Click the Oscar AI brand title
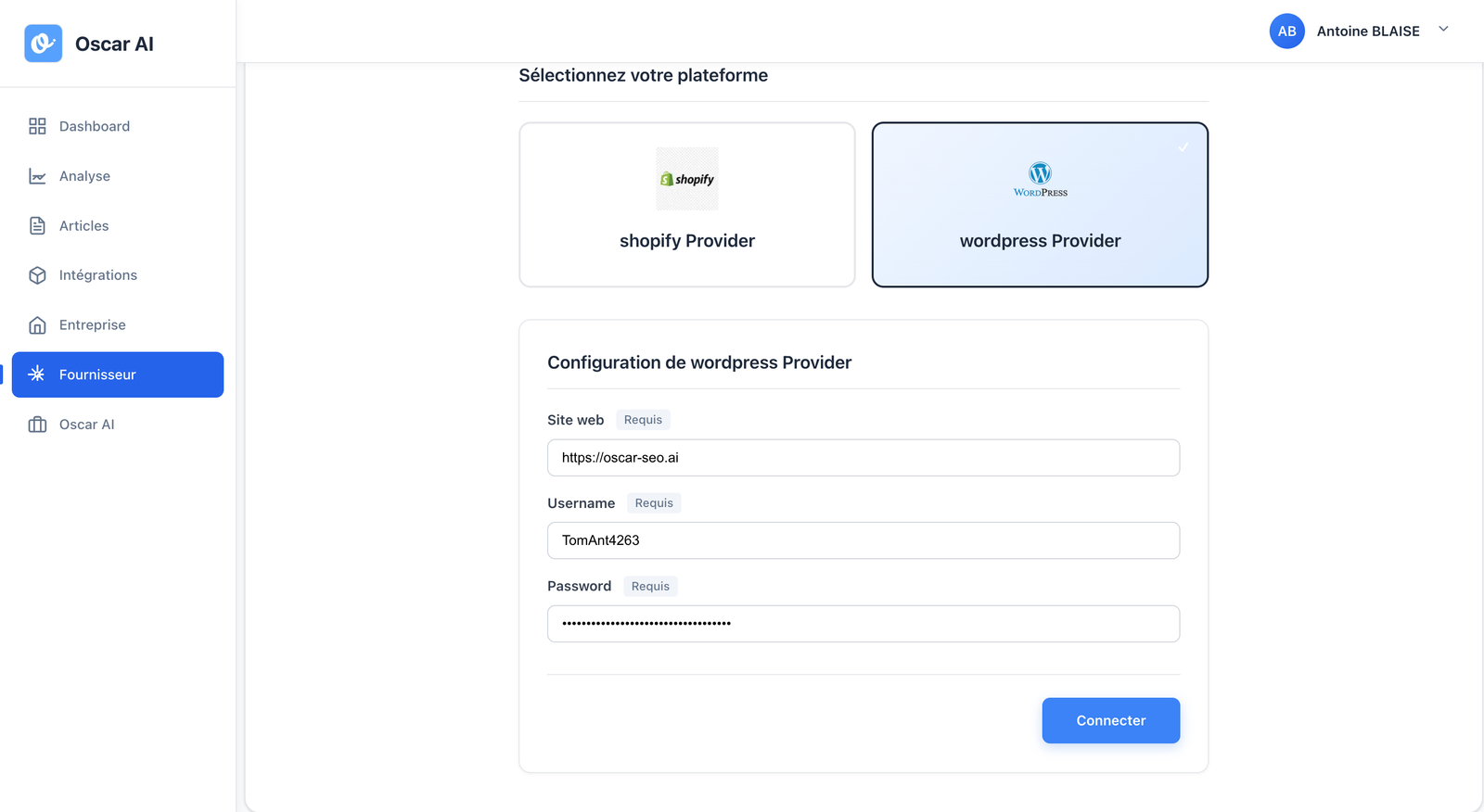 tap(114, 44)
